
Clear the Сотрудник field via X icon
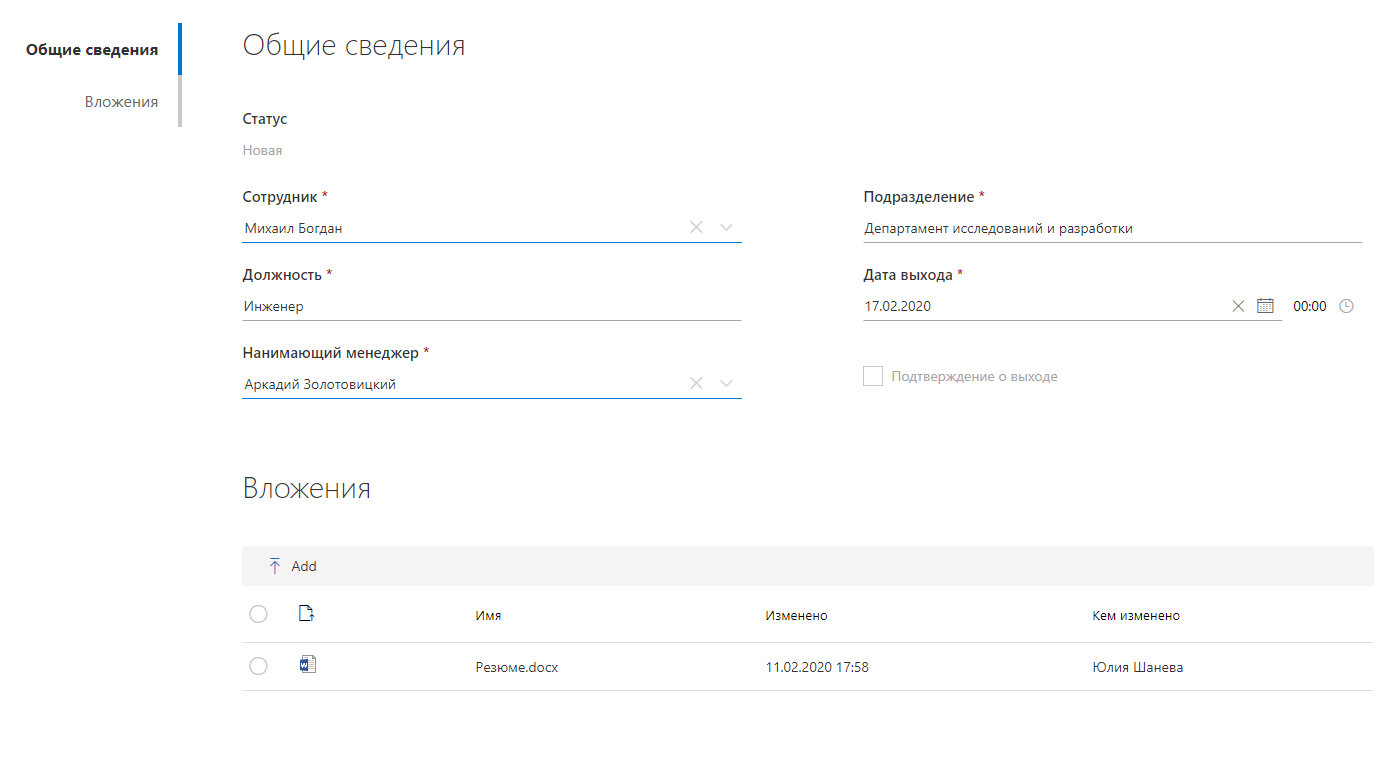[x=696, y=227]
